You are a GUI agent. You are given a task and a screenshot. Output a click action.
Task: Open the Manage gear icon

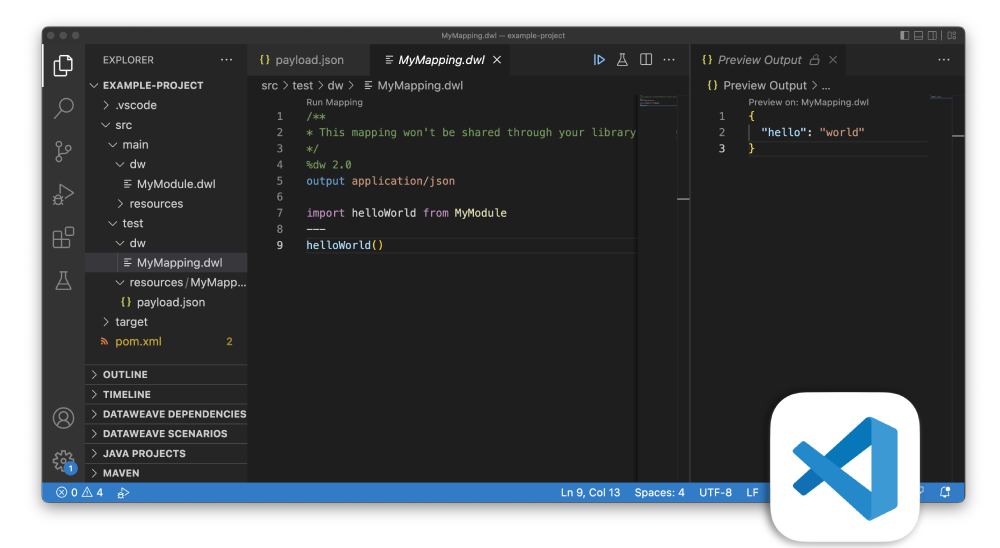63,461
